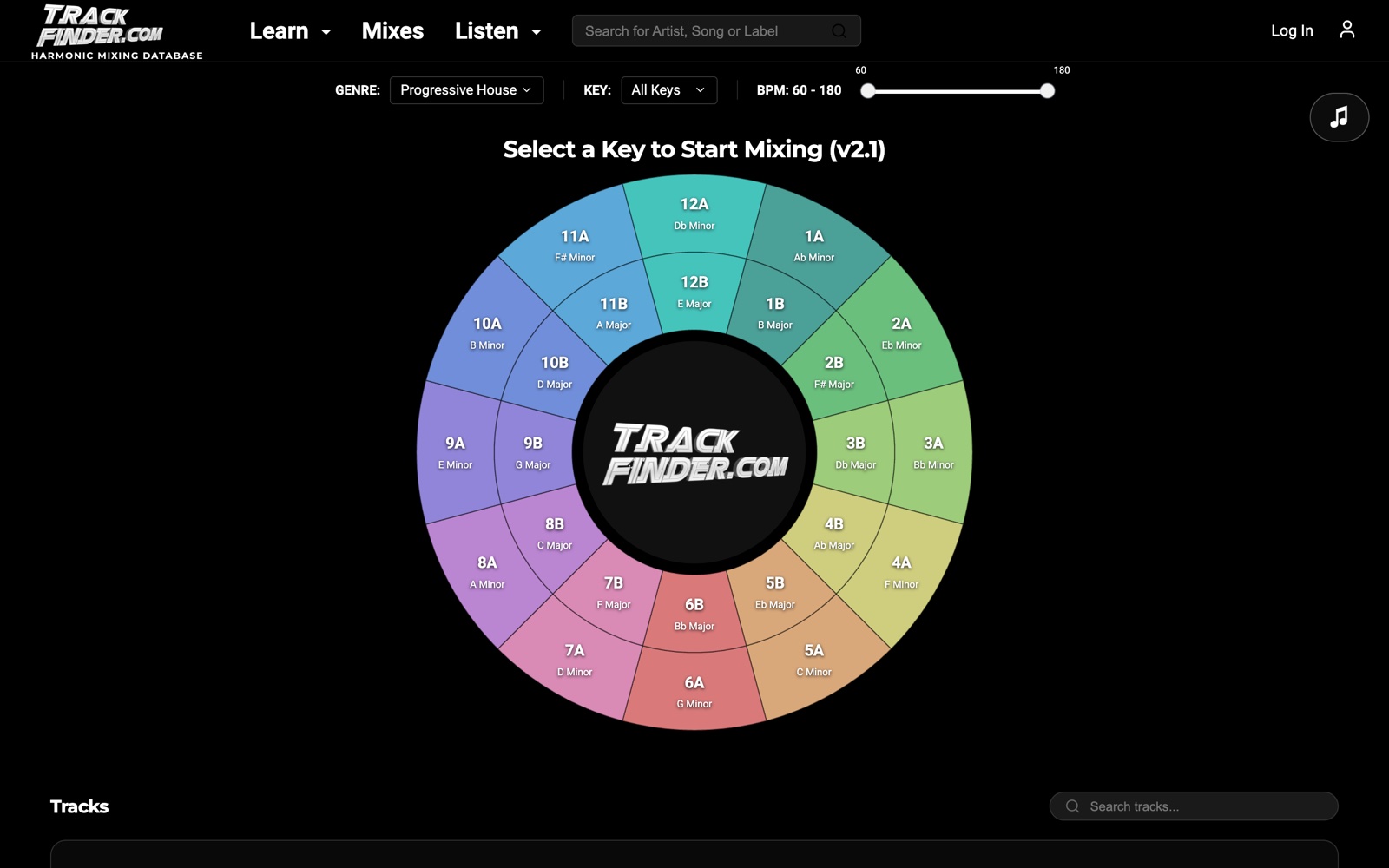Select the 4A F Minor wheel segment
The image size is (1389, 868).
pyautogui.click(x=901, y=572)
